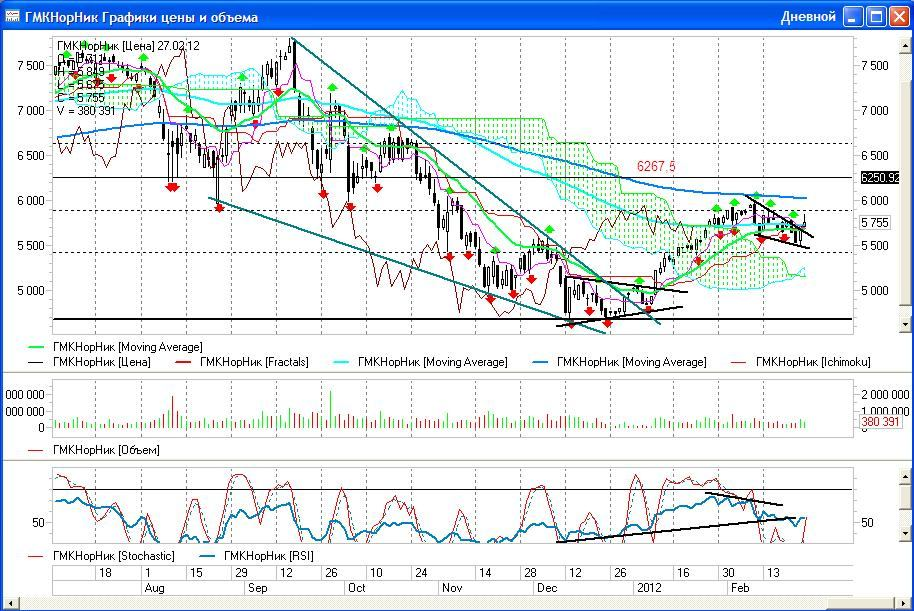Maximize the chart window

[875, 17]
